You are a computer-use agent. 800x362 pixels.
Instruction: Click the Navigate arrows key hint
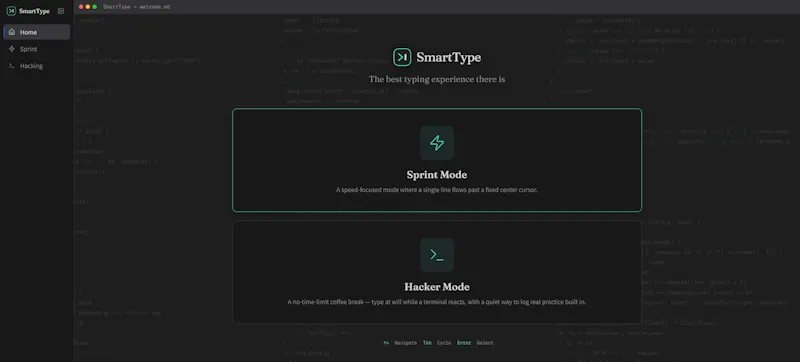399,343
